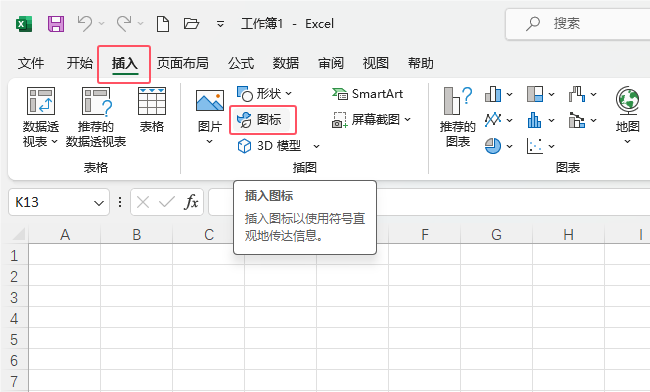Open the 公式 tab
650x392 pixels.
241,63
